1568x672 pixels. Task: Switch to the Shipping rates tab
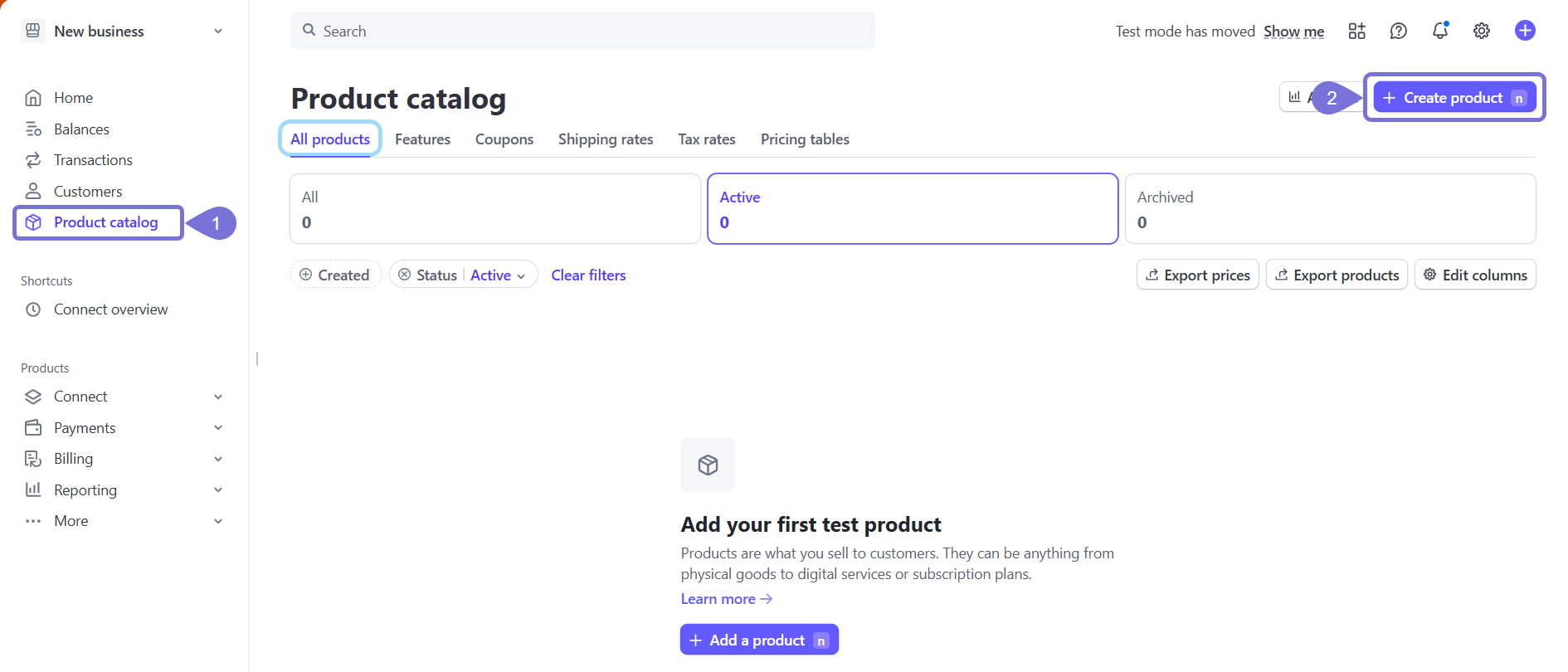605,139
